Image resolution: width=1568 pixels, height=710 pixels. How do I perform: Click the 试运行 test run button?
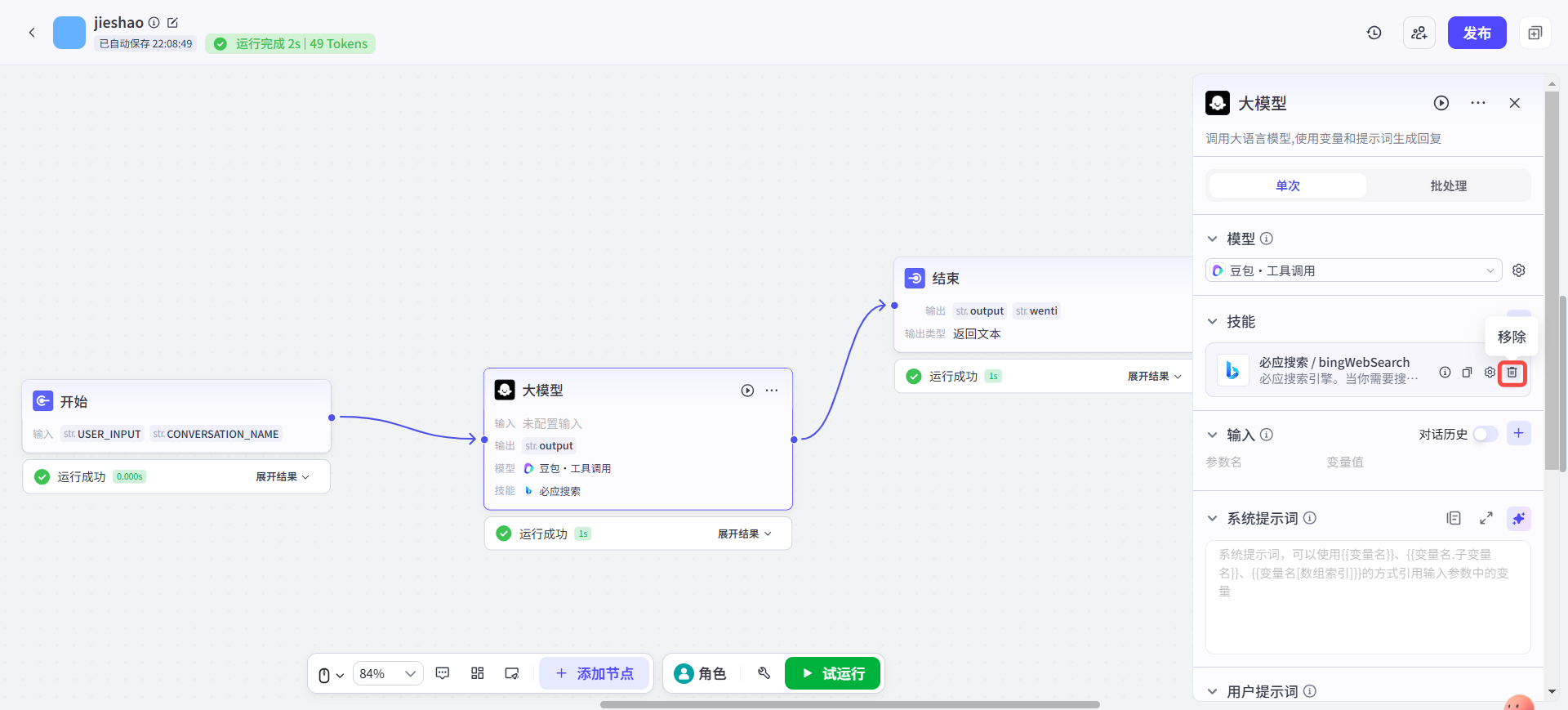coord(832,673)
